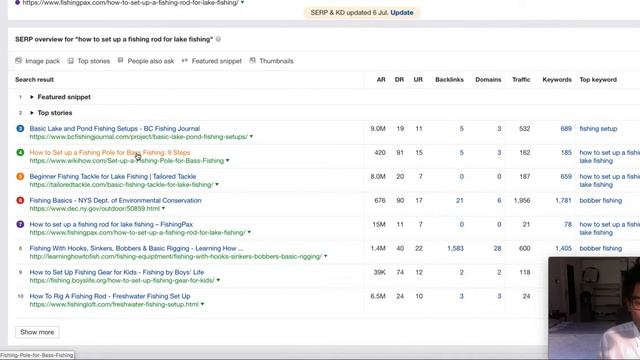640x360 pixels.
Task: Open dropdown next to bcfishingjournal.com URL
Action: click(x=251, y=137)
